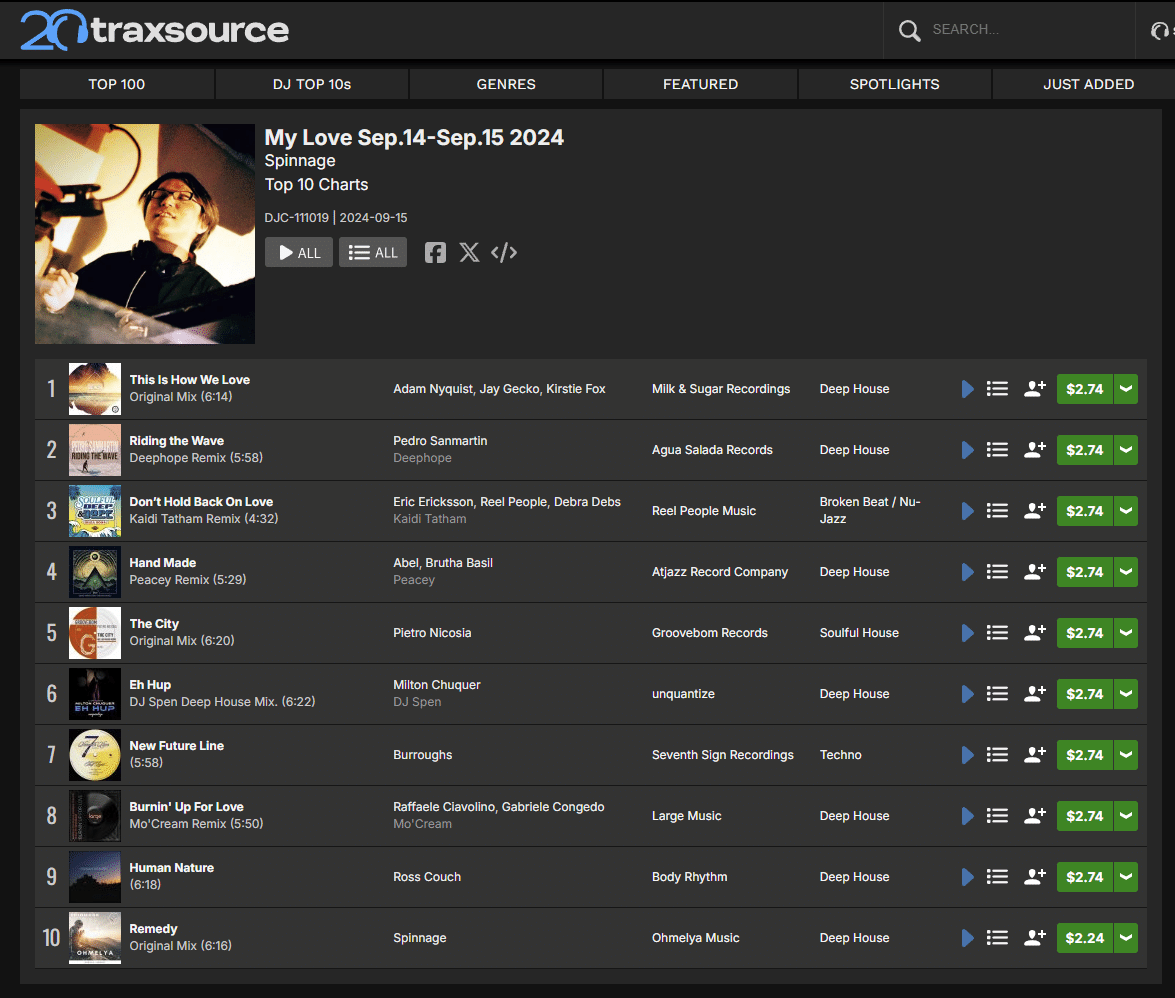Follow artists on Don't Hold Back On Love row
The image size is (1175, 998).
point(1035,510)
